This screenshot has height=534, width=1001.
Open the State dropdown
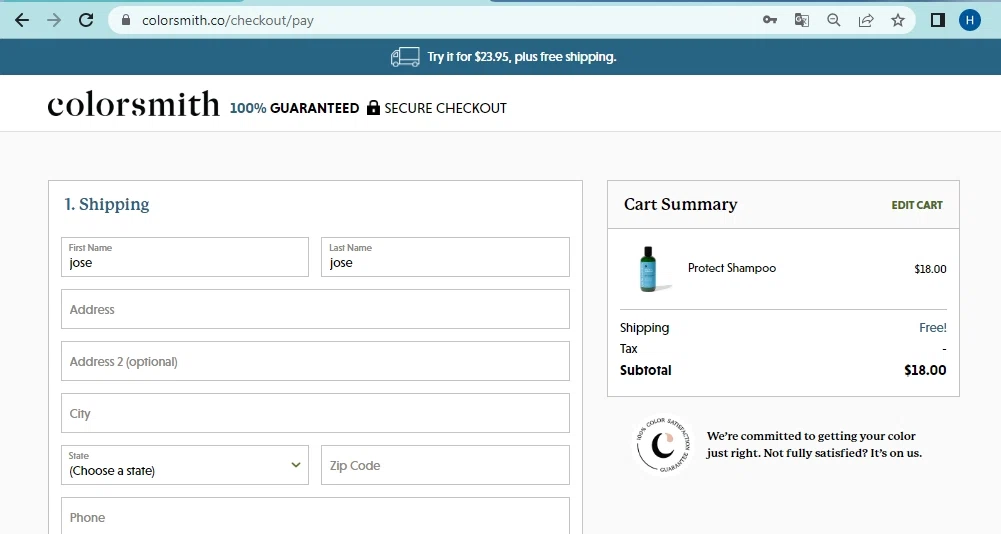[x=185, y=465]
